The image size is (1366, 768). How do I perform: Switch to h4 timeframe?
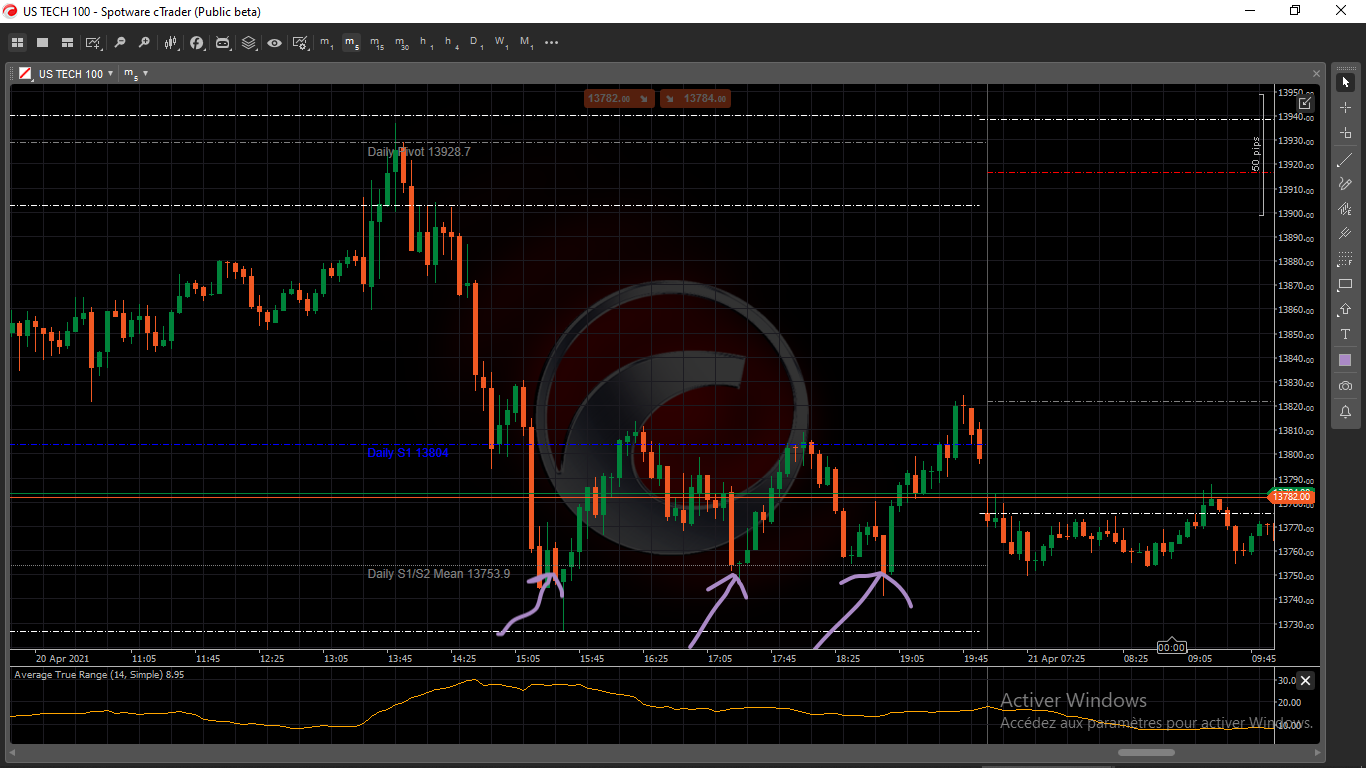pos(451,43)
